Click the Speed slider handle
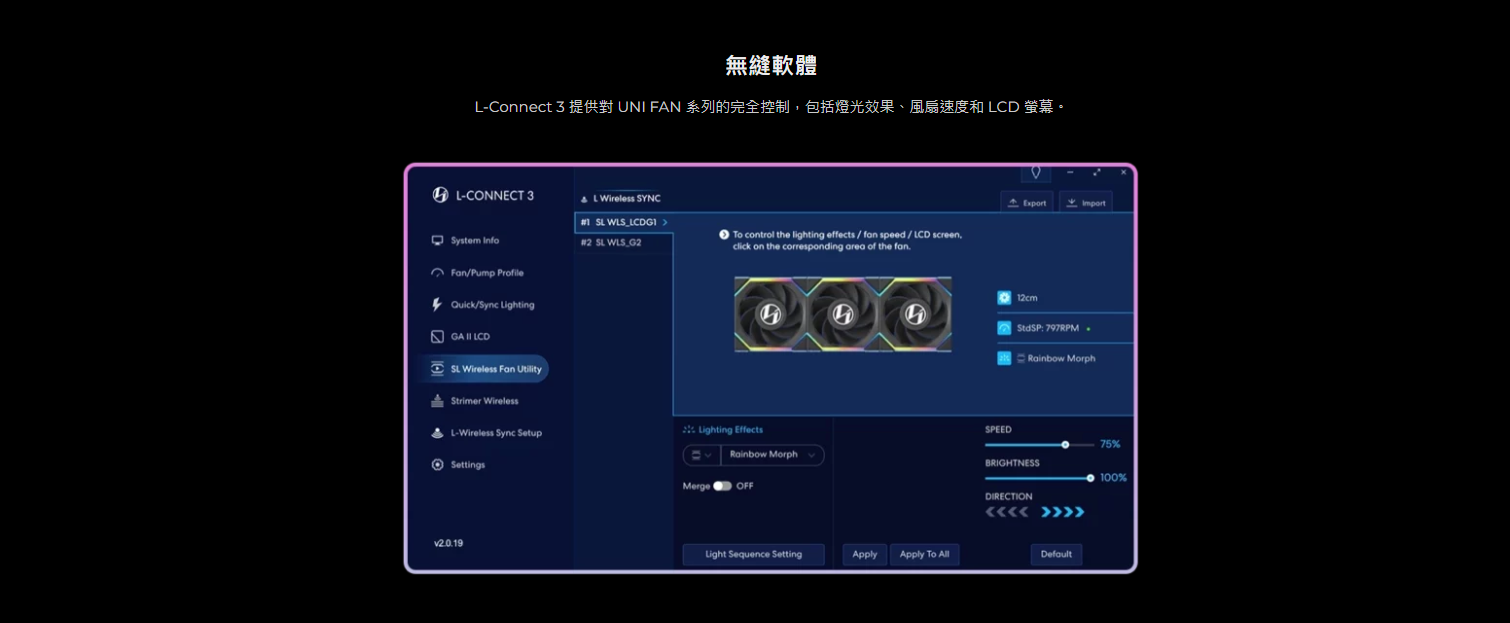 (x=1065, y=444)
